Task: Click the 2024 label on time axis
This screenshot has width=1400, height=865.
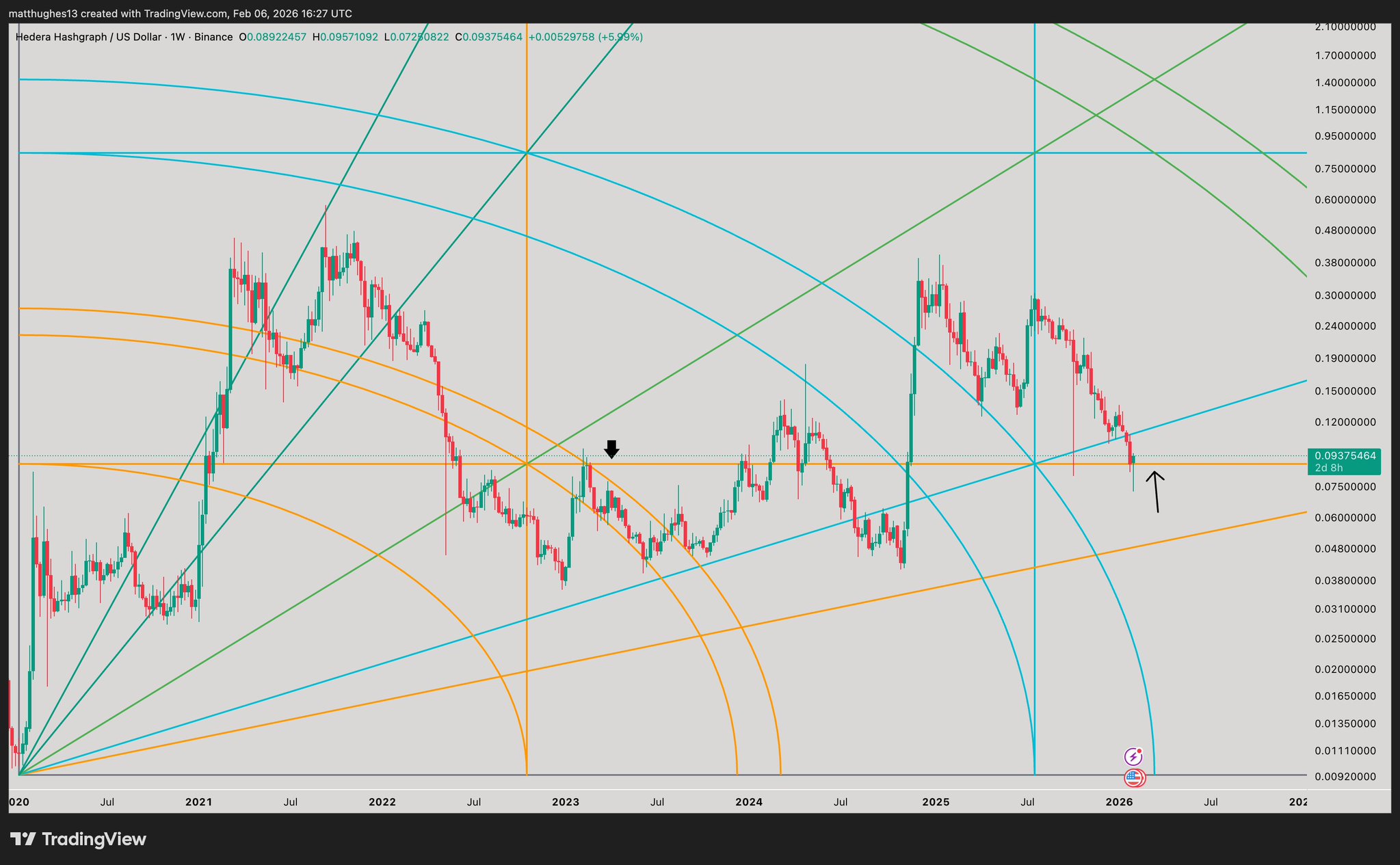Action: 749,801
